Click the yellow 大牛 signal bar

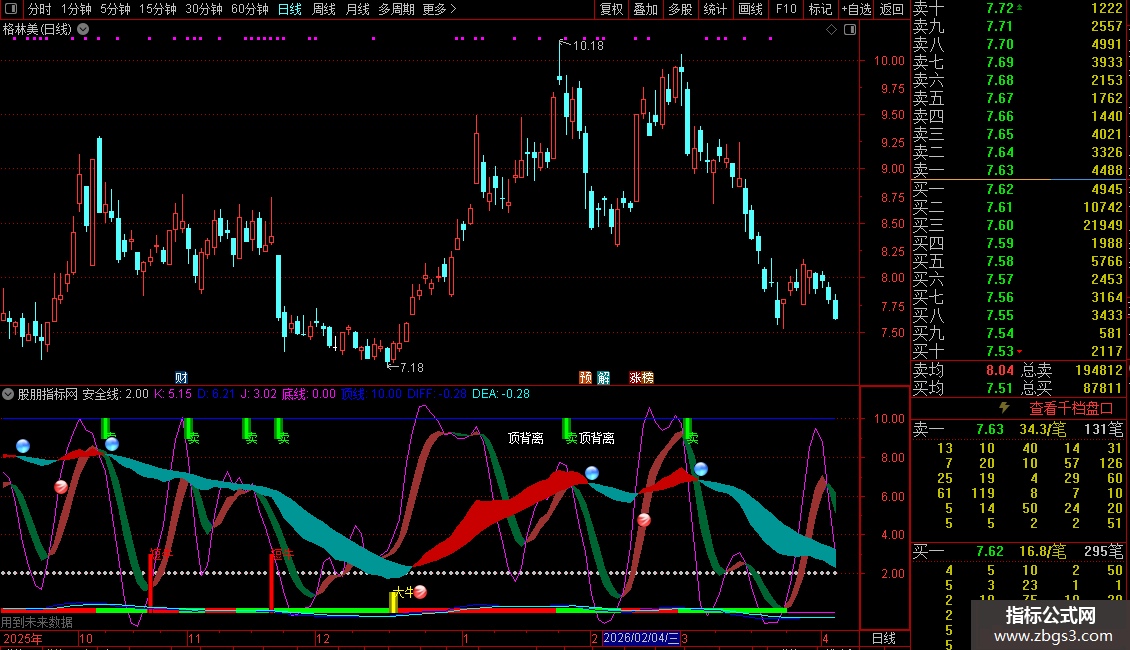tap(393, 601)
